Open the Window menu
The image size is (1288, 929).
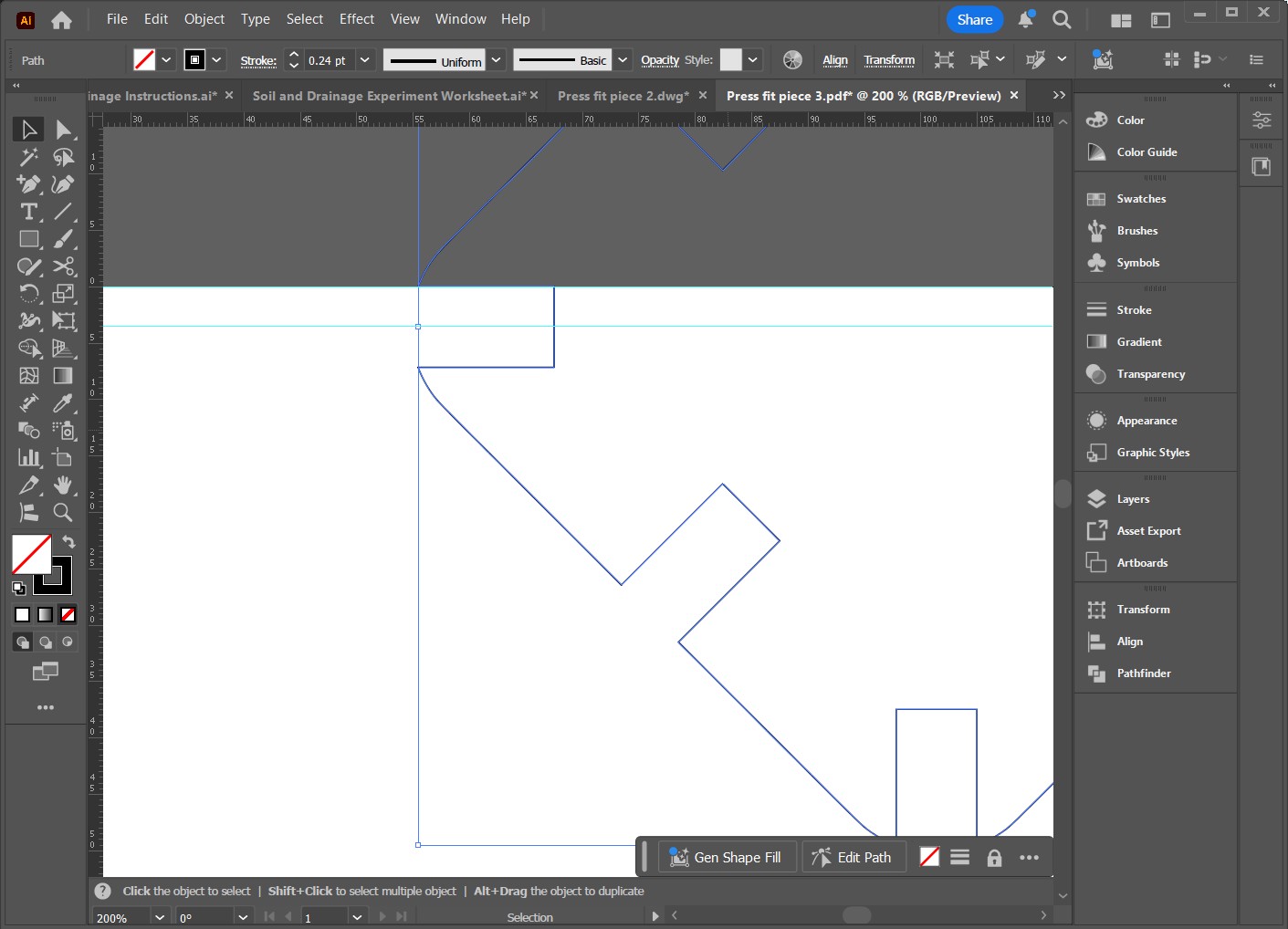point(461,19)
